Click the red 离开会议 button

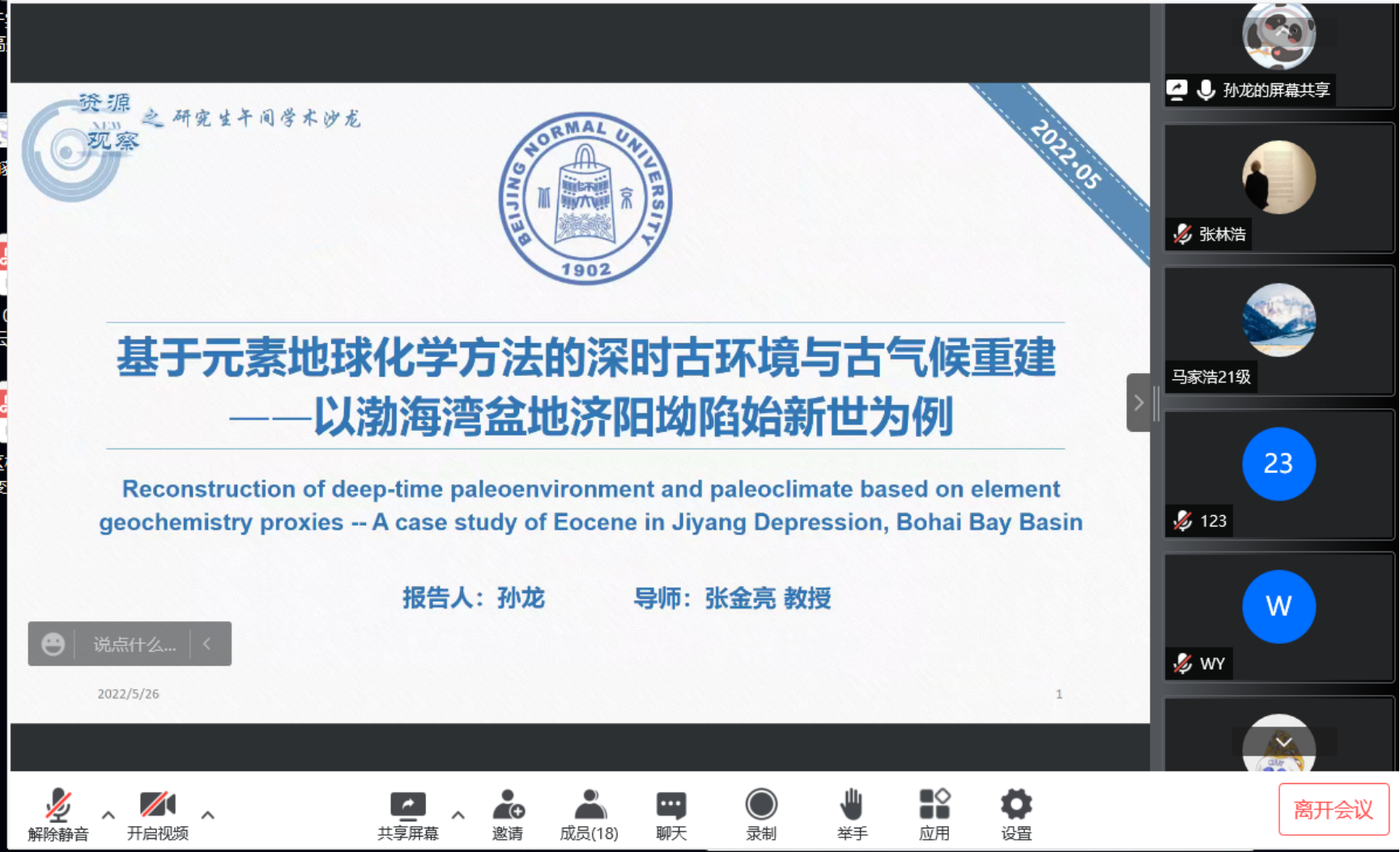pos(1333,809)
